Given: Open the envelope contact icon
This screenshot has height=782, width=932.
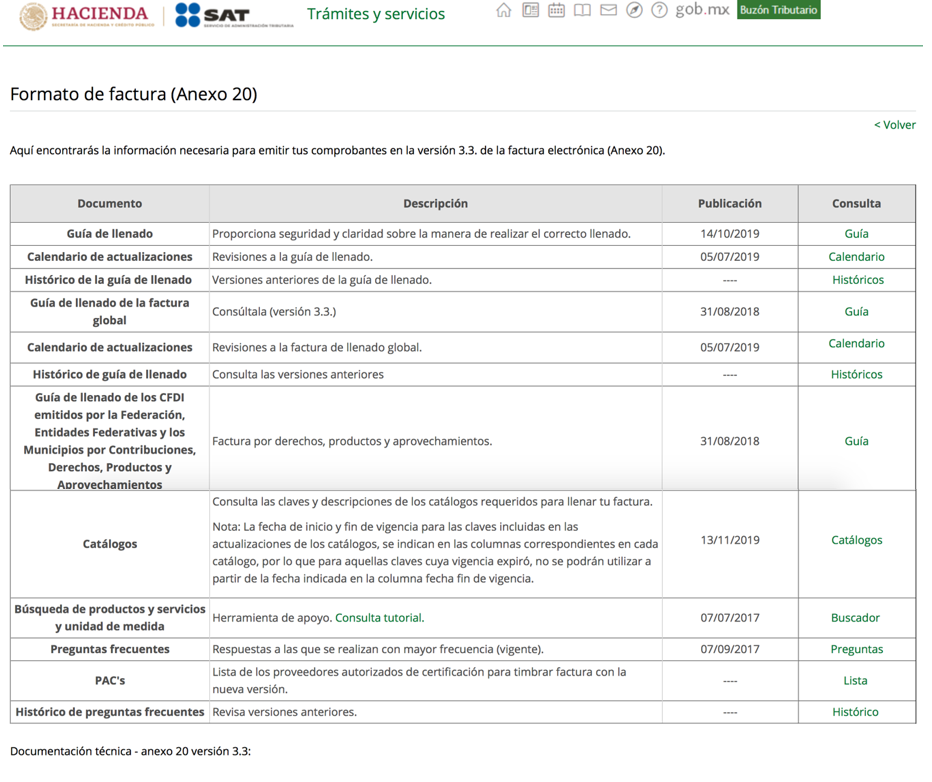Looking at the screenshot, I should 609,11.
